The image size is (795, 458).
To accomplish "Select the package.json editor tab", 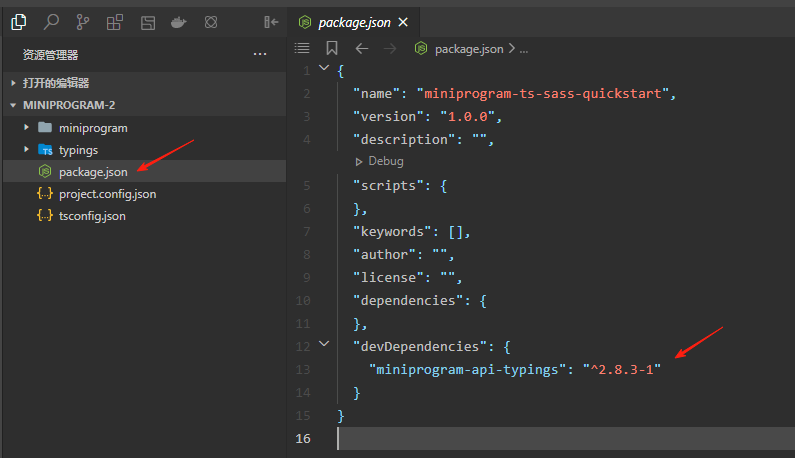I will coord(353,22).
